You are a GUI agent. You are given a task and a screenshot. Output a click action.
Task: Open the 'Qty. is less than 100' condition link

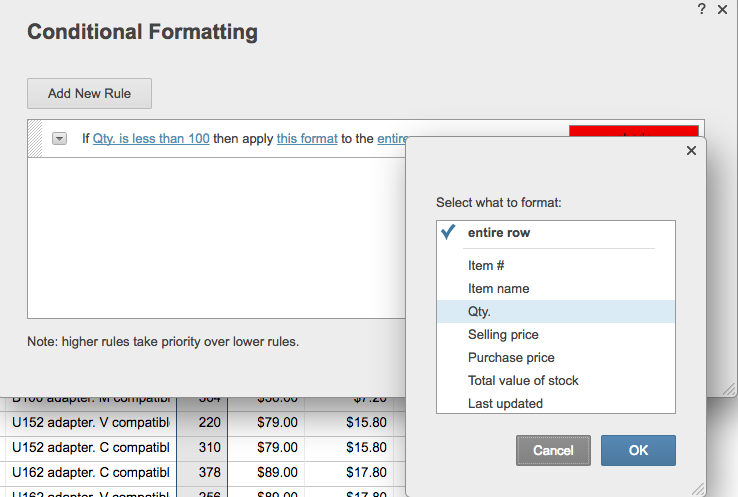[x=151, y=139]
